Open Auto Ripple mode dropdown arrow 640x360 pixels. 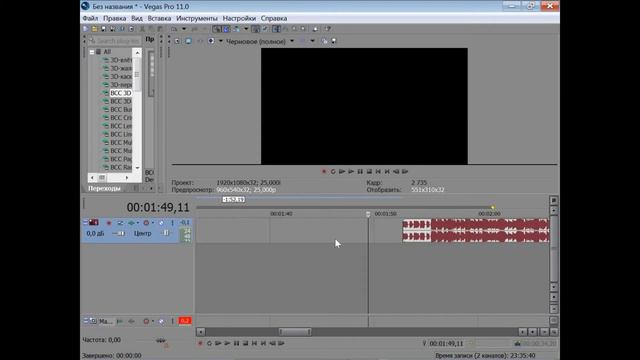click(x=246, y=29)
